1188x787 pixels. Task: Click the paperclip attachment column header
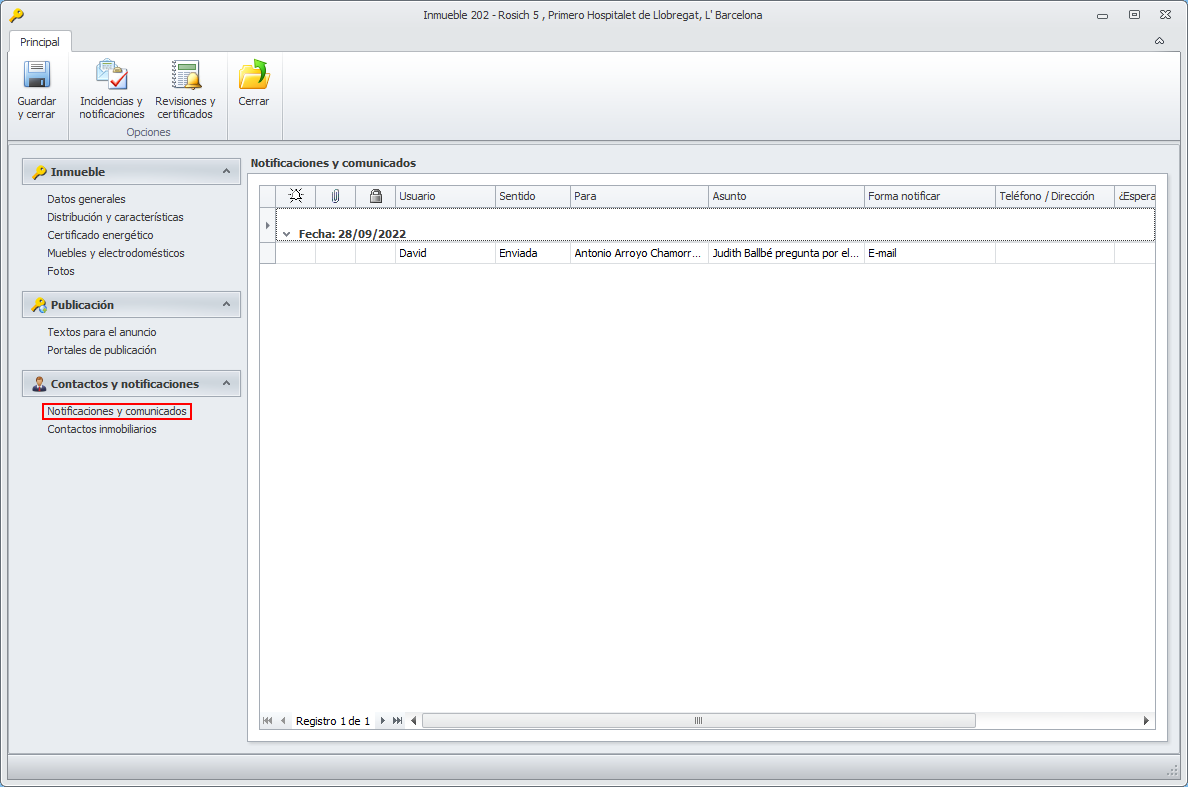(335, 197)
